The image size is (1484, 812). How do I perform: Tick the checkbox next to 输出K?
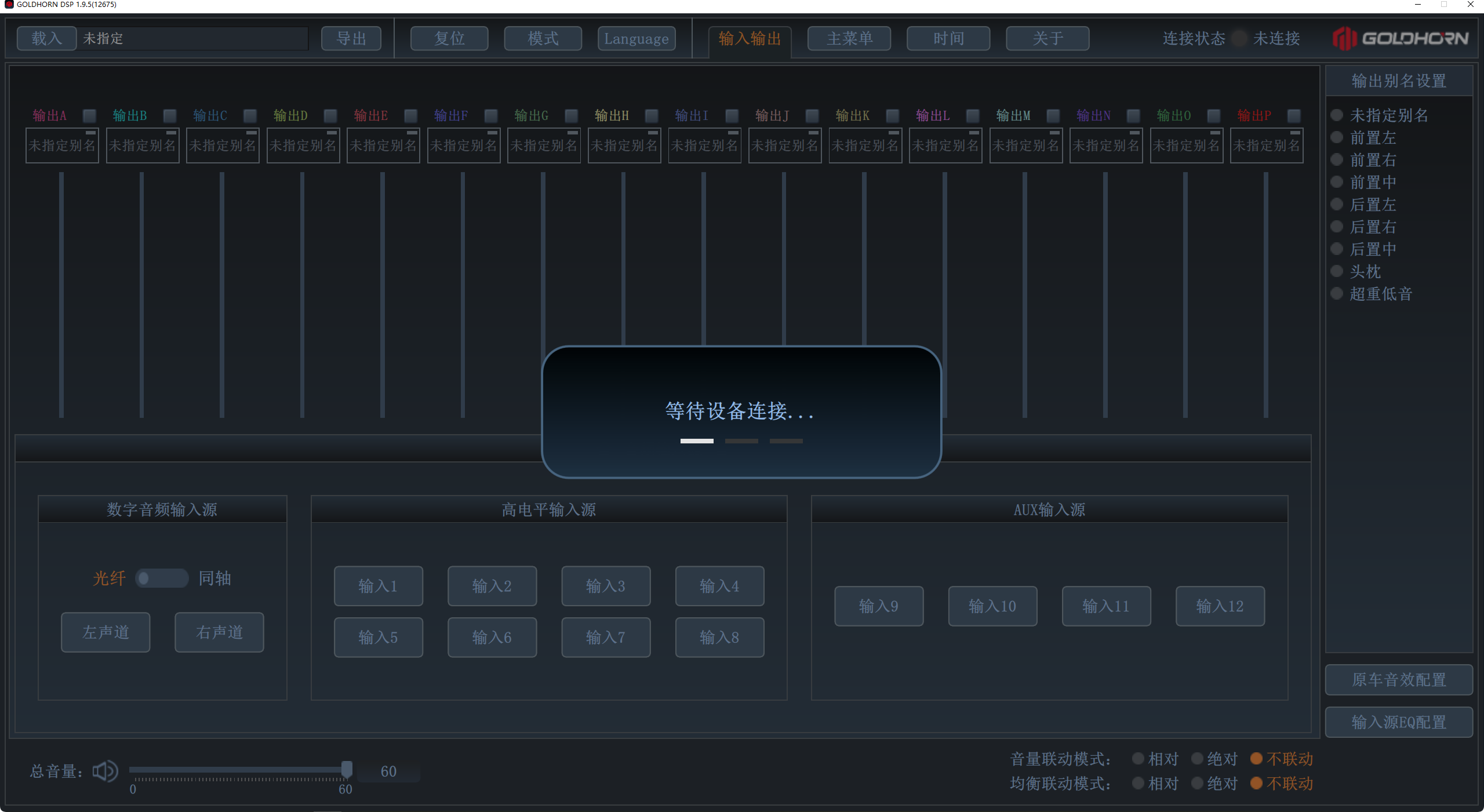pos(893,115)
